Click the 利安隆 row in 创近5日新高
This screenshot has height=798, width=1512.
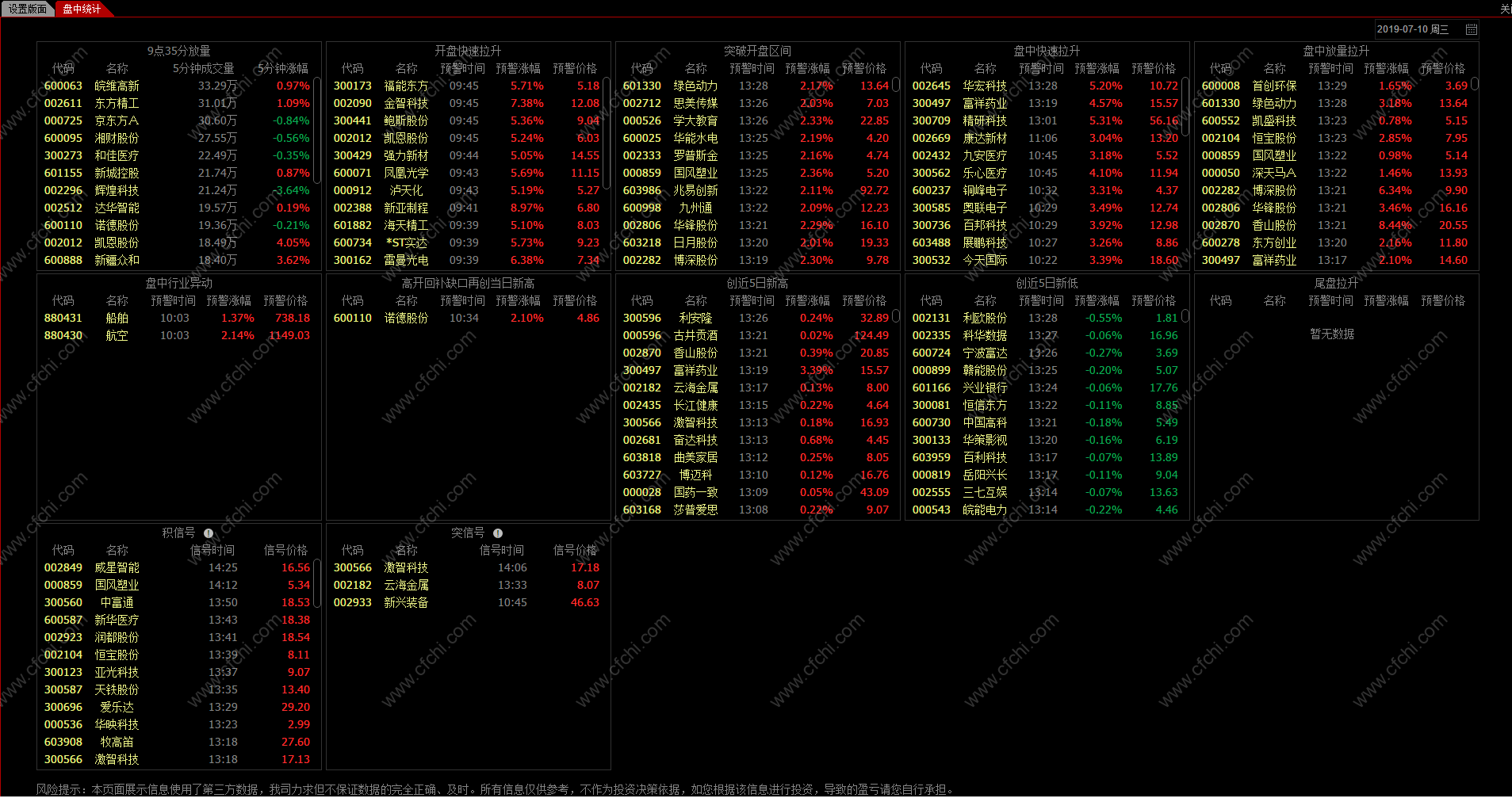[x=756, y=318]
